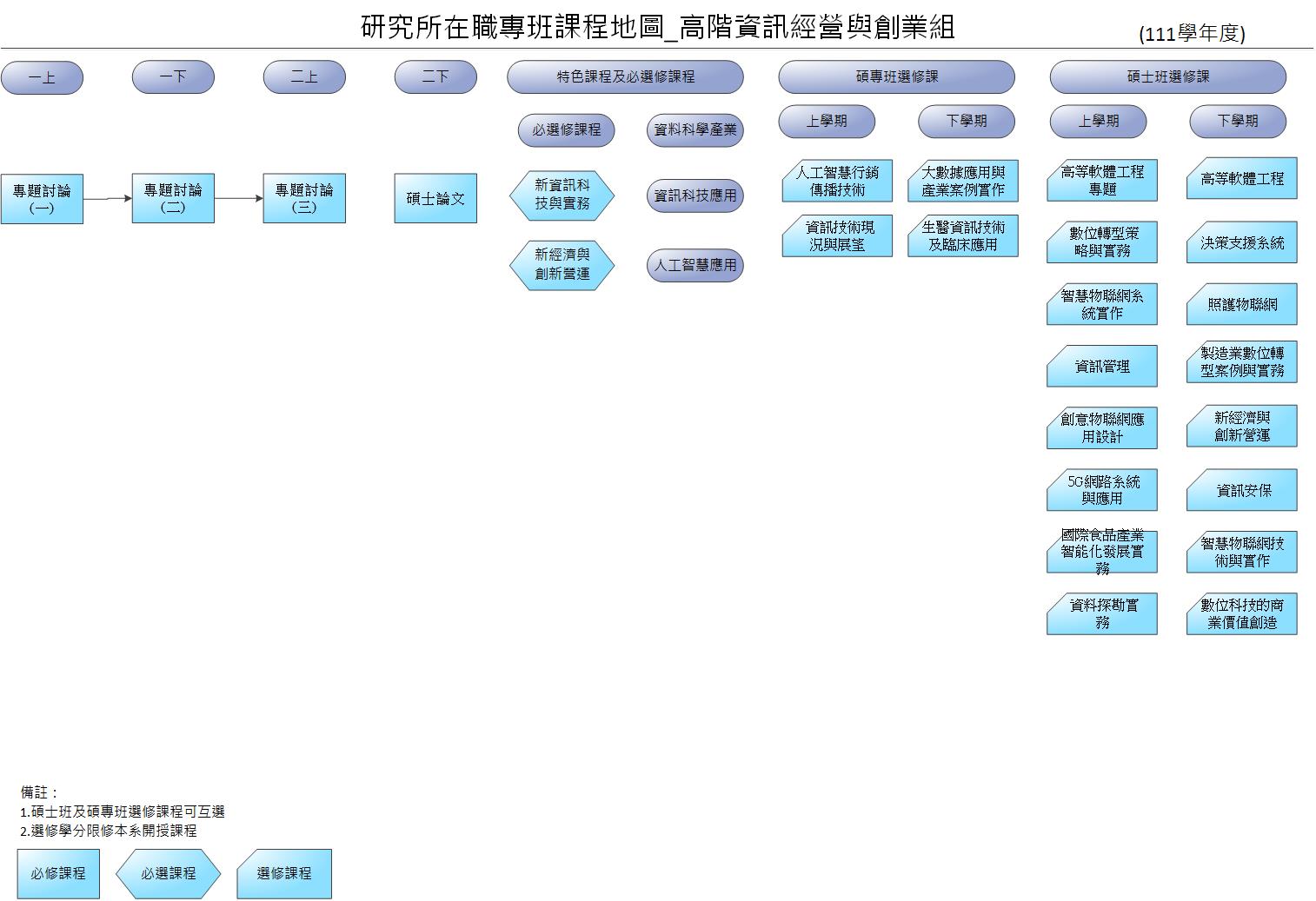Select the 專題討論(二) course box
This screenshot has width=1316, height=901.
click(x=173, y=198)
